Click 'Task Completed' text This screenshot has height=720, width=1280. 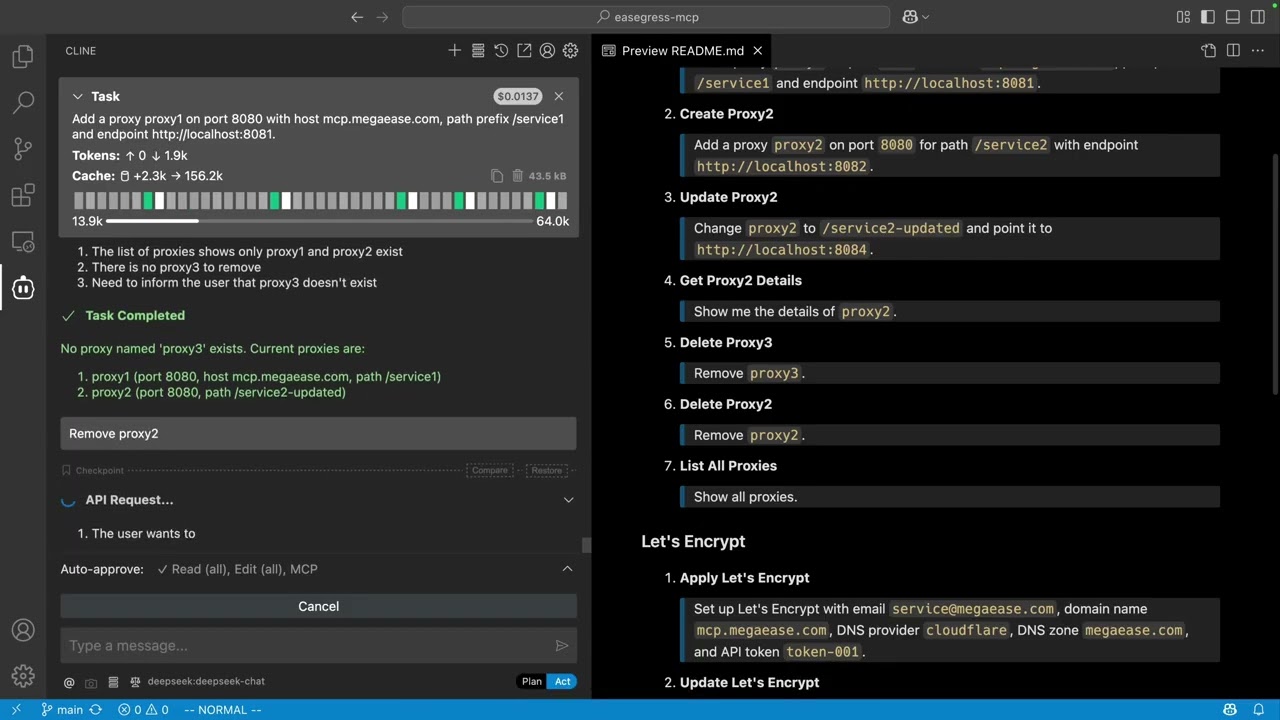coord(135,316)
